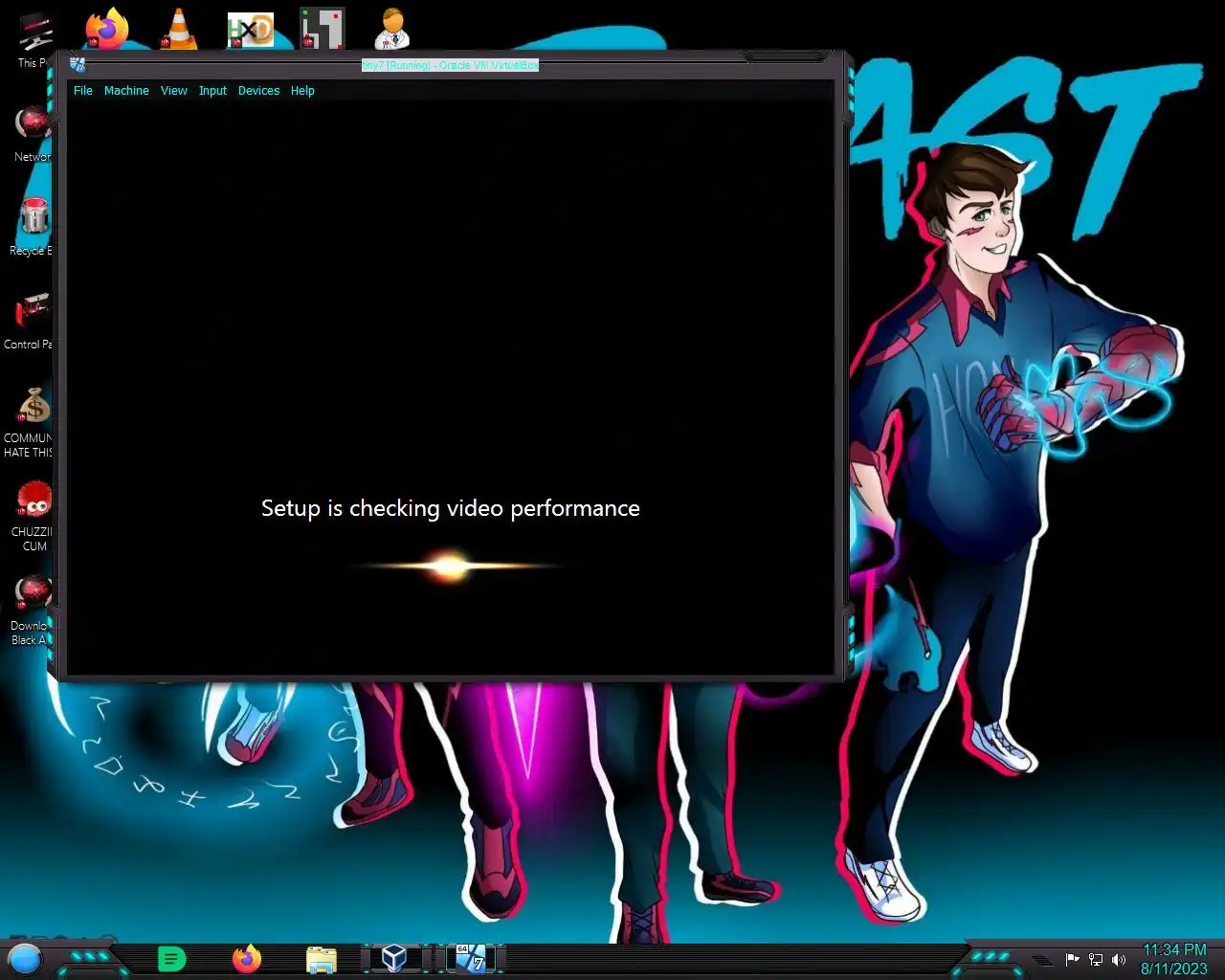Open the volume speaker tray icon
The image size is (1225, 980).
pyautogui.click(x=1118, y=959)
